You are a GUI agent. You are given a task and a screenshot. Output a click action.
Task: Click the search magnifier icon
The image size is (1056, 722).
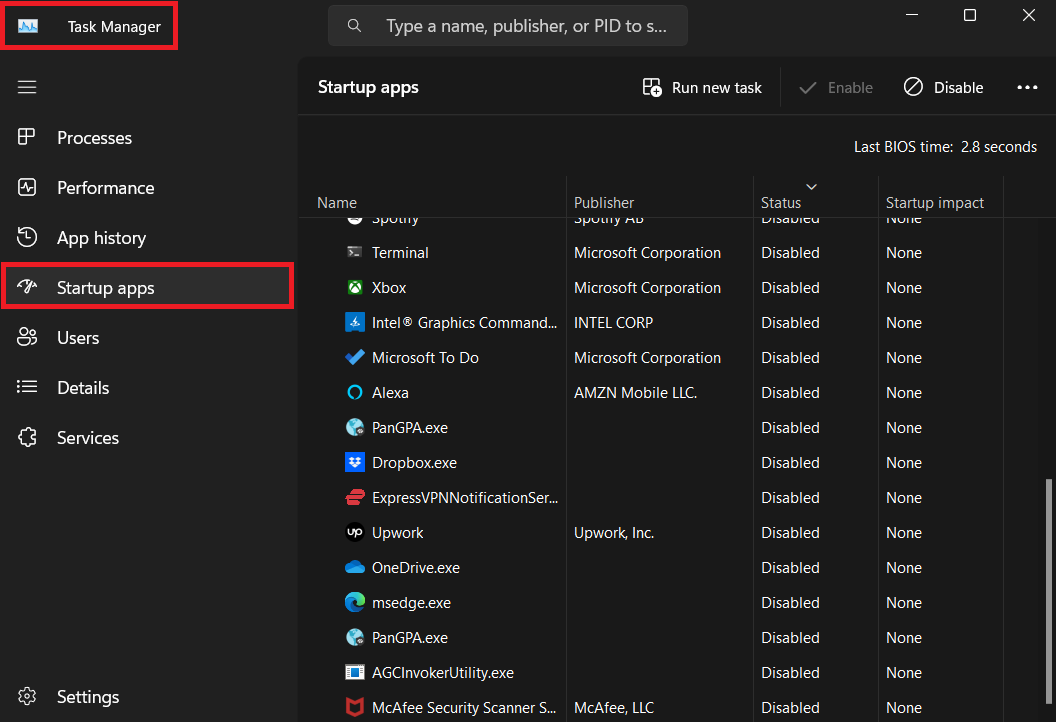pos(354,26)
